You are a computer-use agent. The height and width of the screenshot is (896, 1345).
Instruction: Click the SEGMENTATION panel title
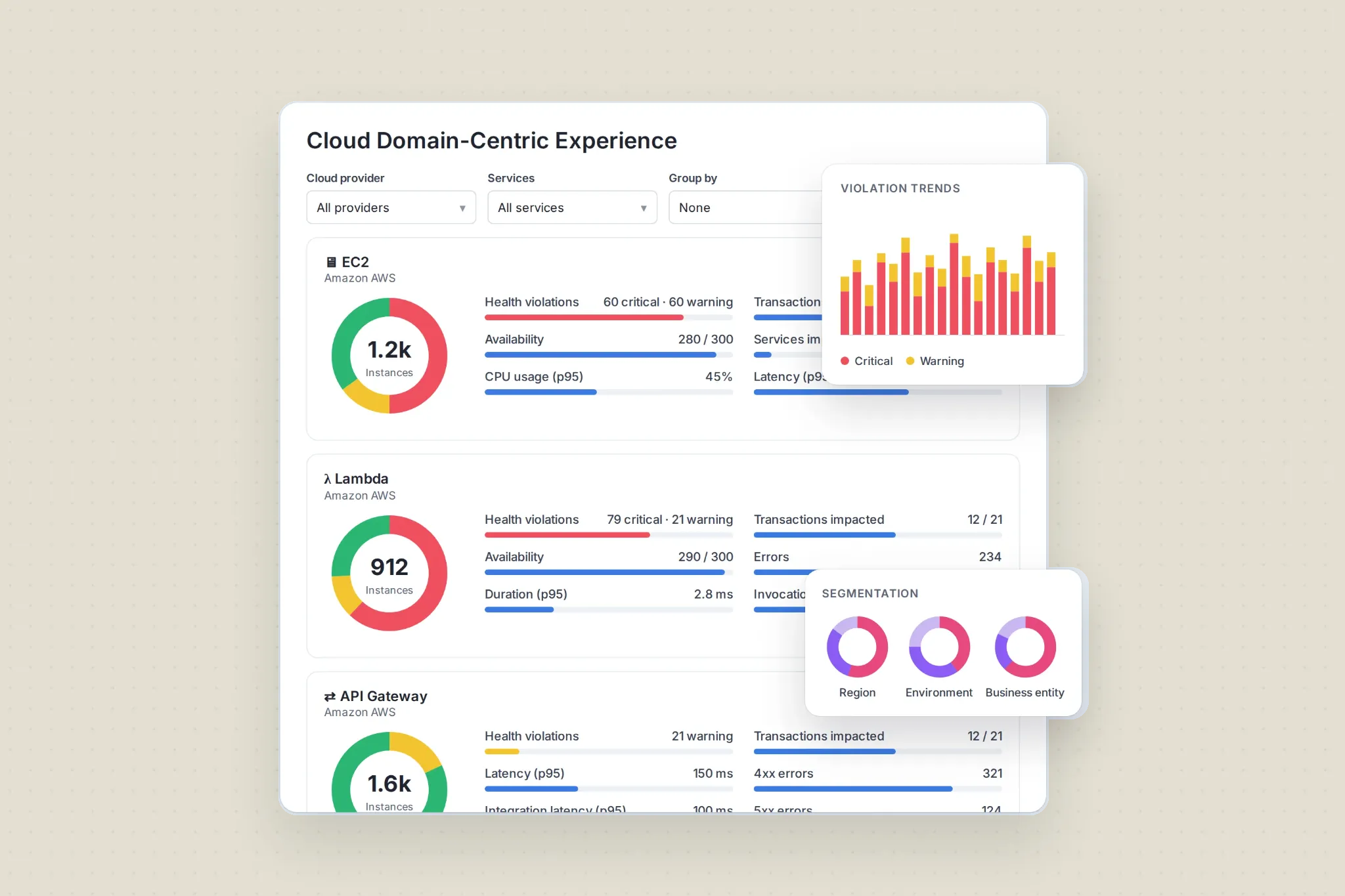coord(870,593)
